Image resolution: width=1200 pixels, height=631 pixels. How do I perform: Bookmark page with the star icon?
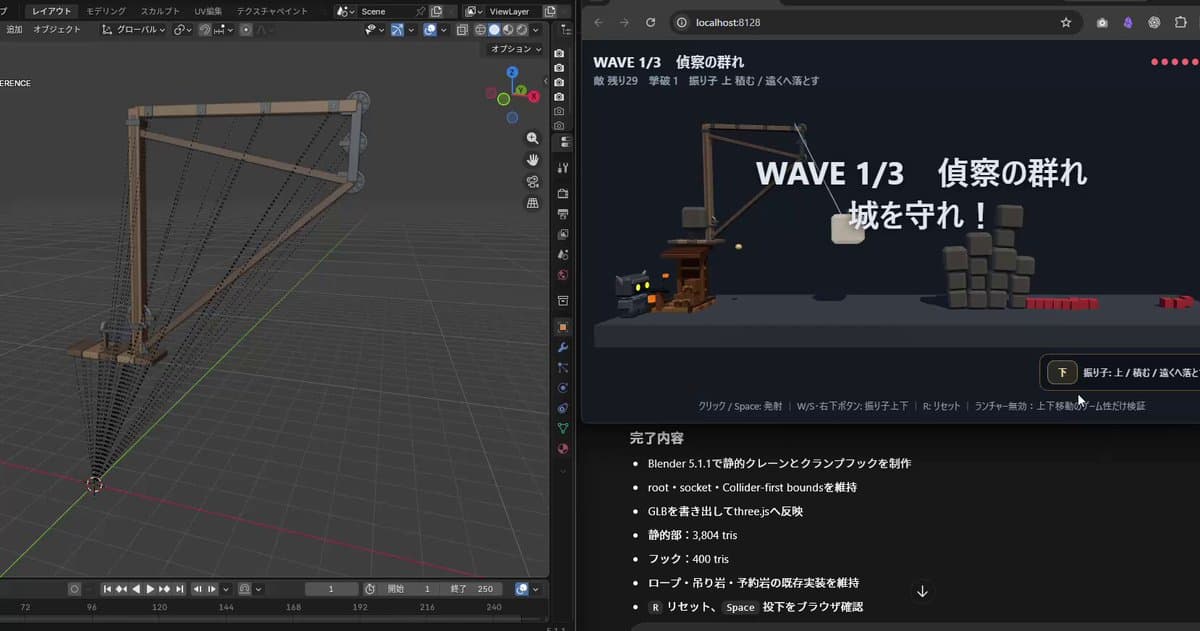tap(1066, 22)
